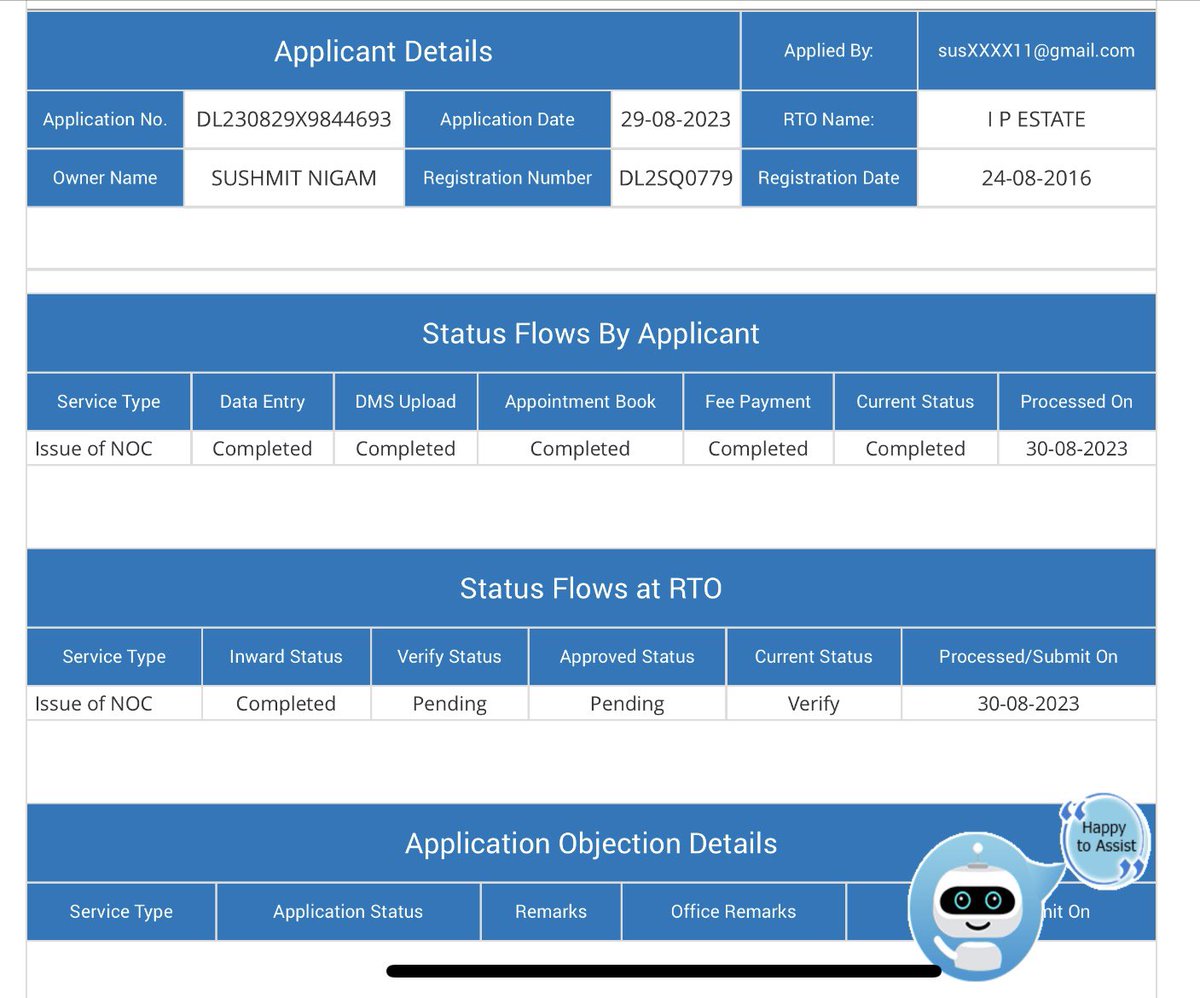This screenshot has height=998, width=1200.
Task: Click the Processed On date 30-08-2023
Action: [1077, 448]
